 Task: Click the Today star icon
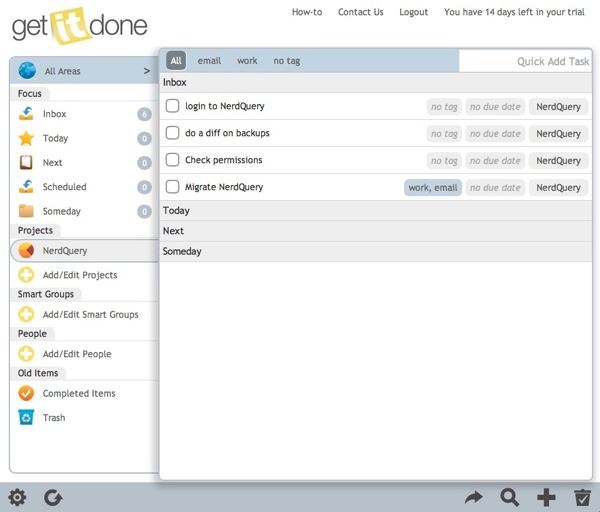(26, 138)
